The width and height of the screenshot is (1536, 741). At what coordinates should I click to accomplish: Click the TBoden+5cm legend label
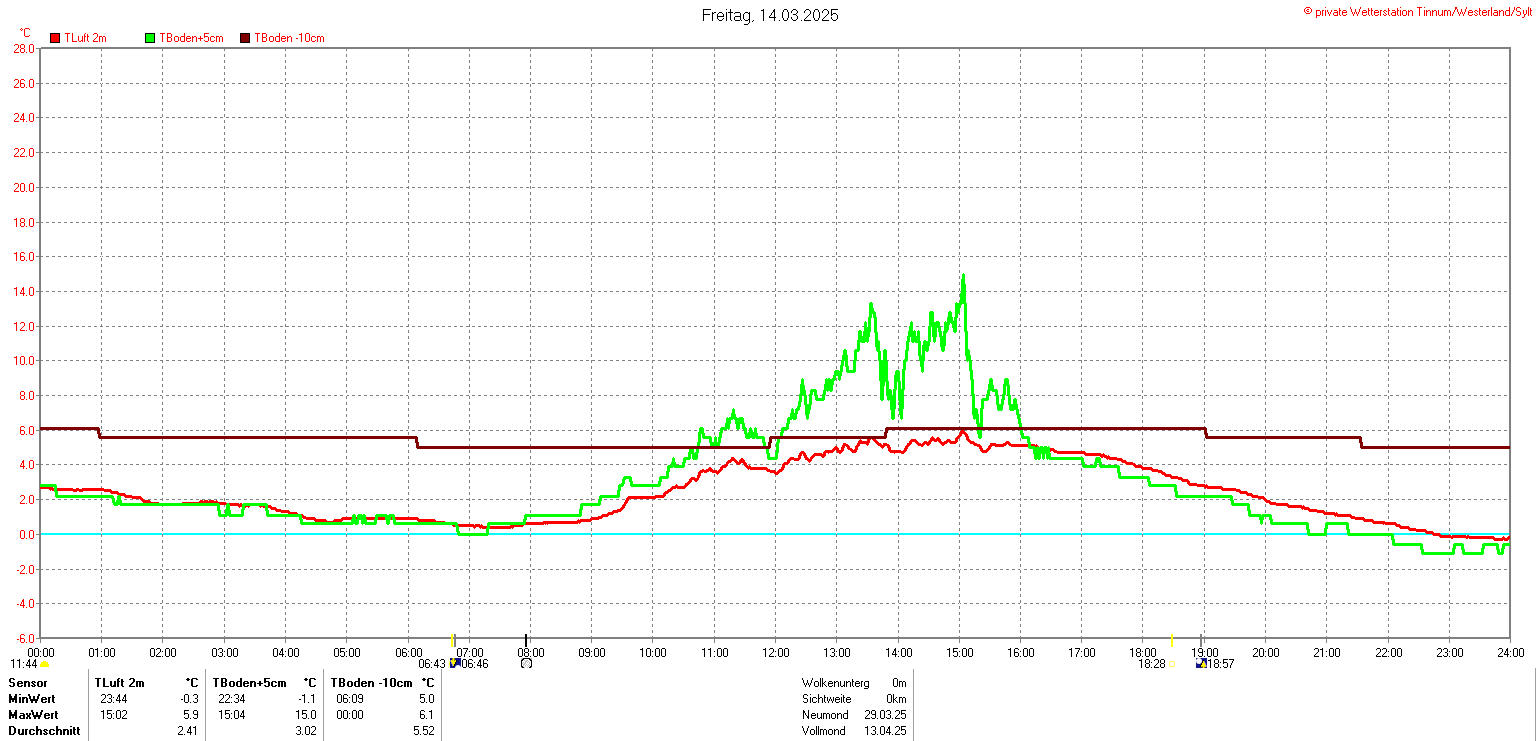(x=191, y=38)
